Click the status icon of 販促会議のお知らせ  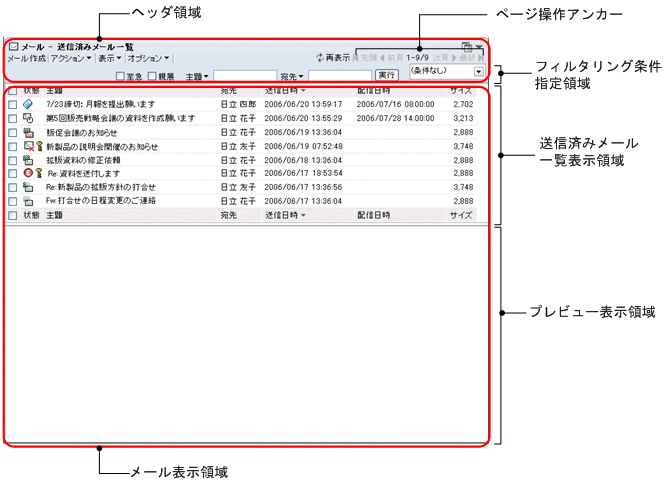tap(28, 132)
